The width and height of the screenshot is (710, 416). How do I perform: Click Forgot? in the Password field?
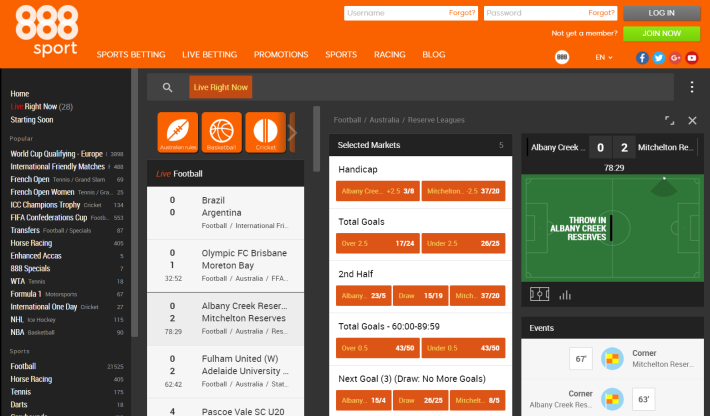[x=601, y=13]
